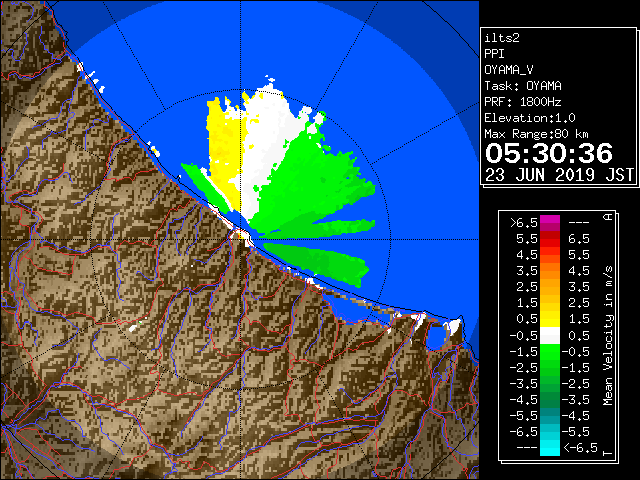Select the yellow swatch near 0.5 to 1.5

(x=550, y=319)
